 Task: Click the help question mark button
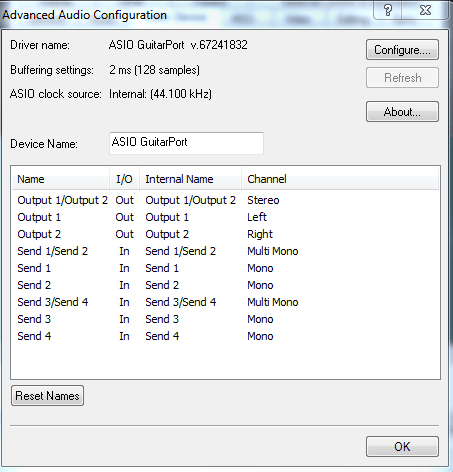click(388, 10)
